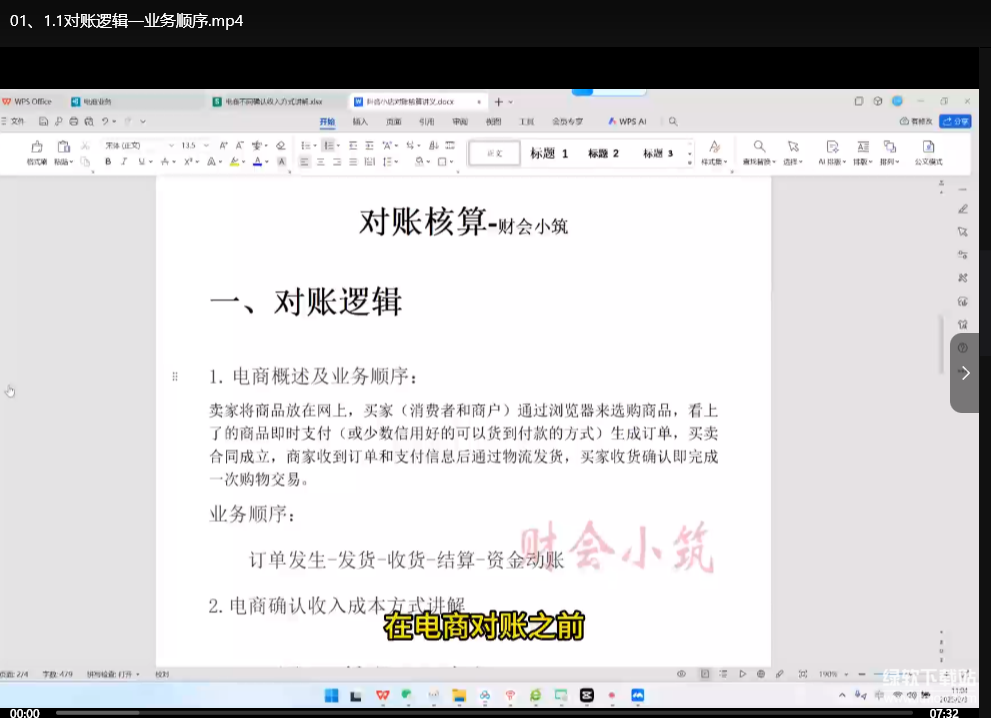Click the Bold formatting icon

coord(107,161)
